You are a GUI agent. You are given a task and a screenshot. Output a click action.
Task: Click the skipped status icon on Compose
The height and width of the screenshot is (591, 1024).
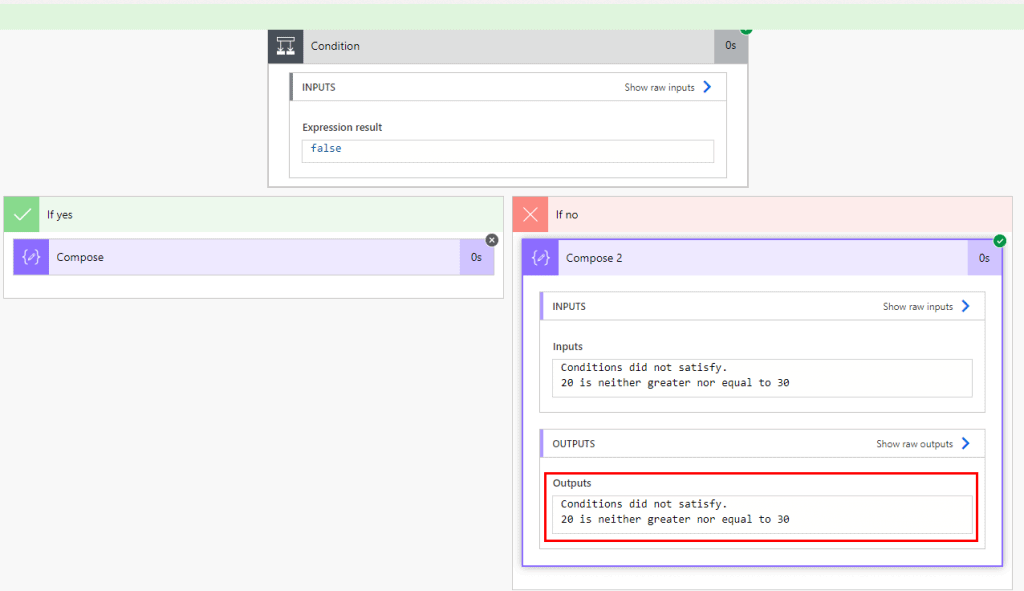[492, 240]
